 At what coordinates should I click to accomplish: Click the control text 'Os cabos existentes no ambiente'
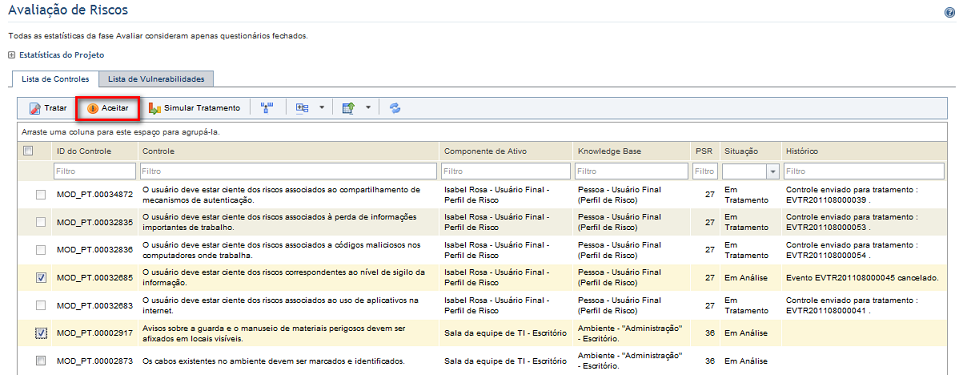(273, 361)
